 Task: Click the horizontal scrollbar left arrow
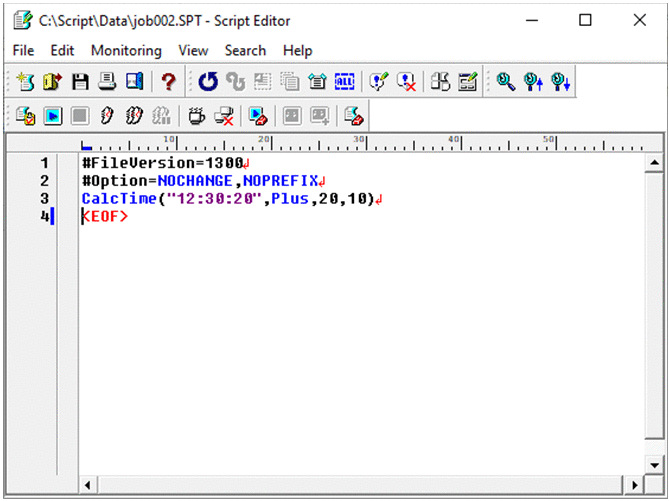coord(87,485)
